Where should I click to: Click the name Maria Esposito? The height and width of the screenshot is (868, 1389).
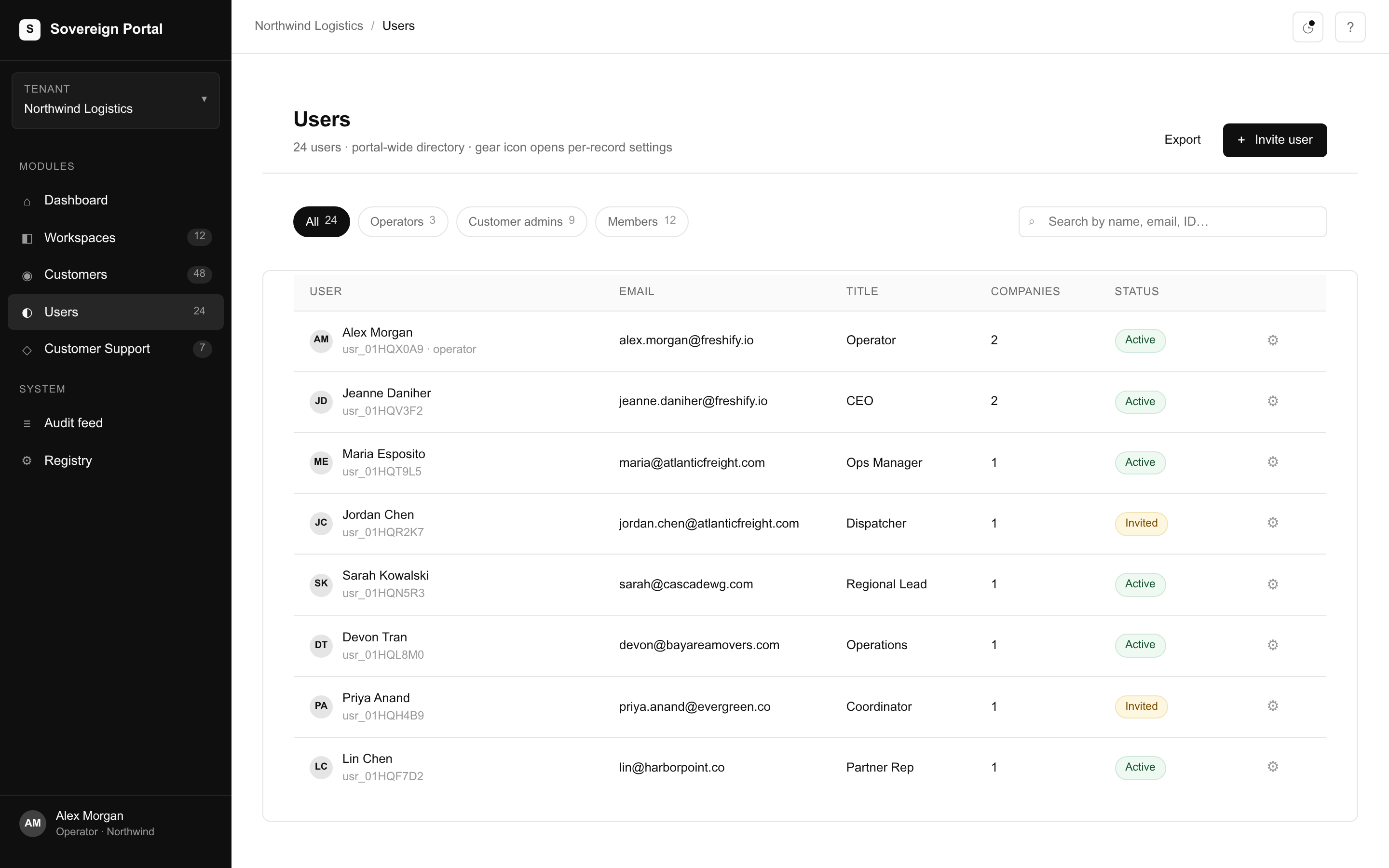pyautogui.click(x=383, y=453)
